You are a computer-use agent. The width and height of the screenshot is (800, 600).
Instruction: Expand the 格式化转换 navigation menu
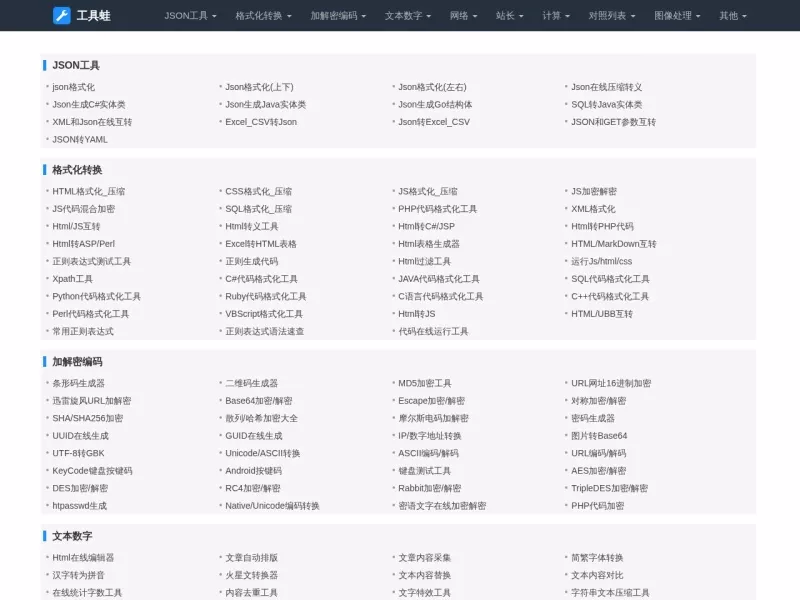(263, 16)
